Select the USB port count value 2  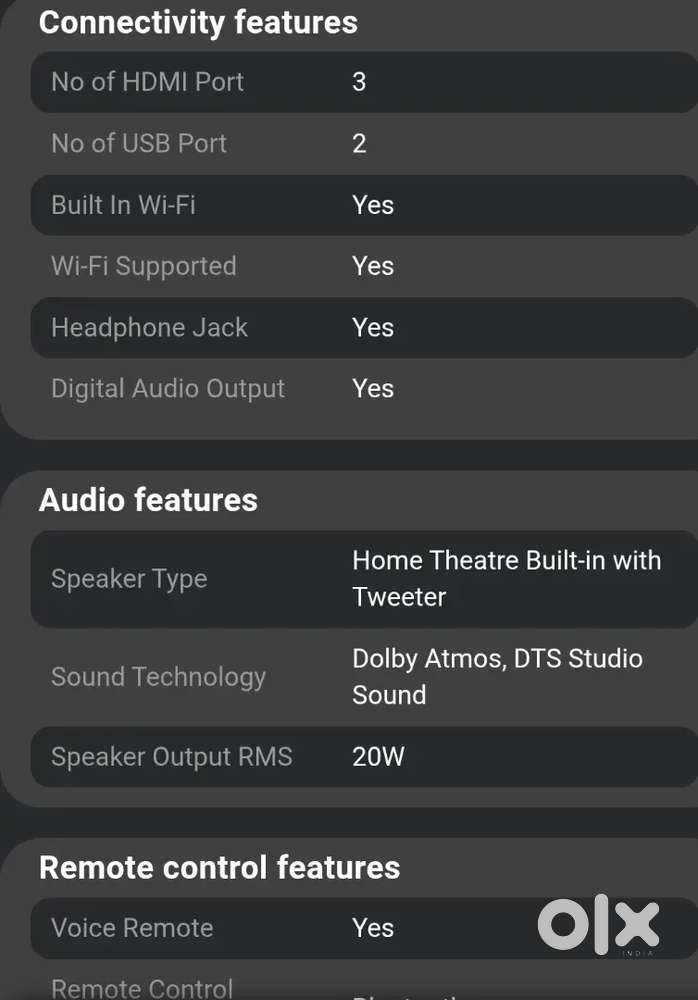tap(359, 143)
